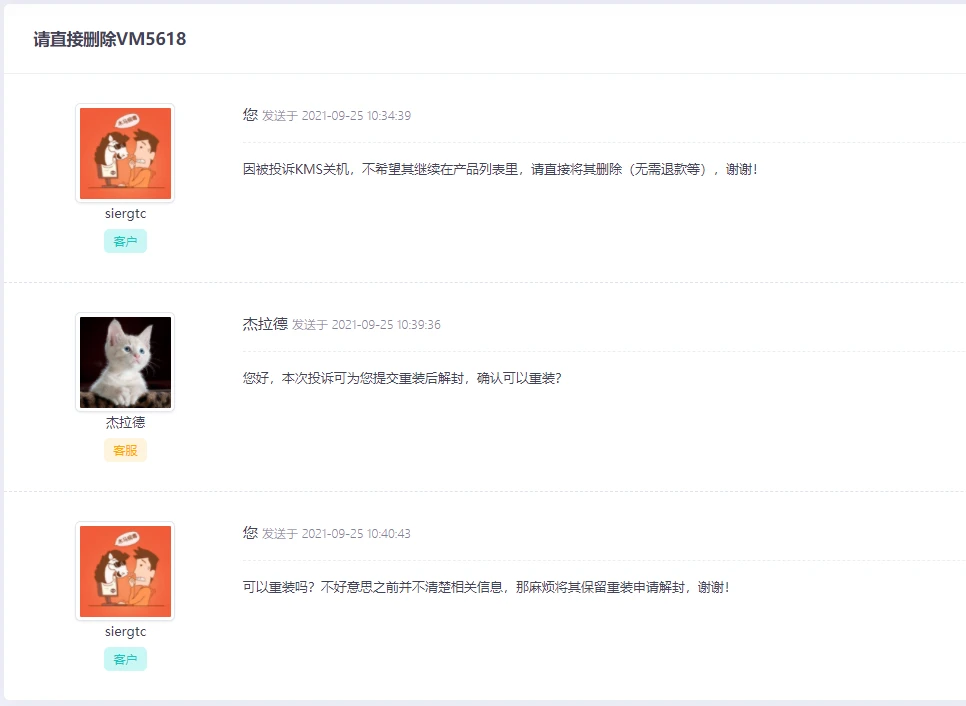The width and height of the screenshot is (966, 706).
Task: Click the timestamp 2021-09-25 10:39:36
Action: (386, 325)
